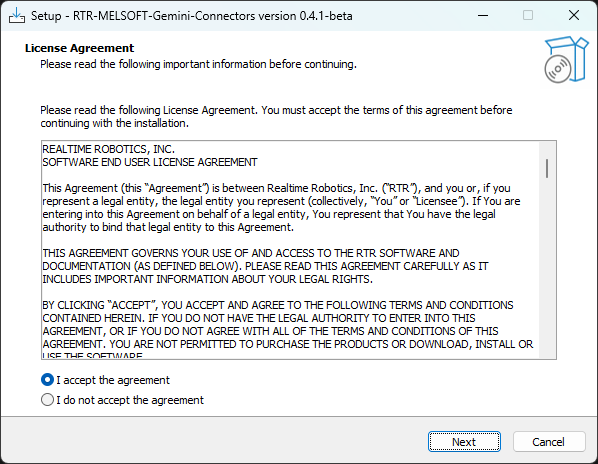Click the "REALTIME ROBOTICS, INC." license heading
This screenshot has width=598, height=464.
(109, 149)
